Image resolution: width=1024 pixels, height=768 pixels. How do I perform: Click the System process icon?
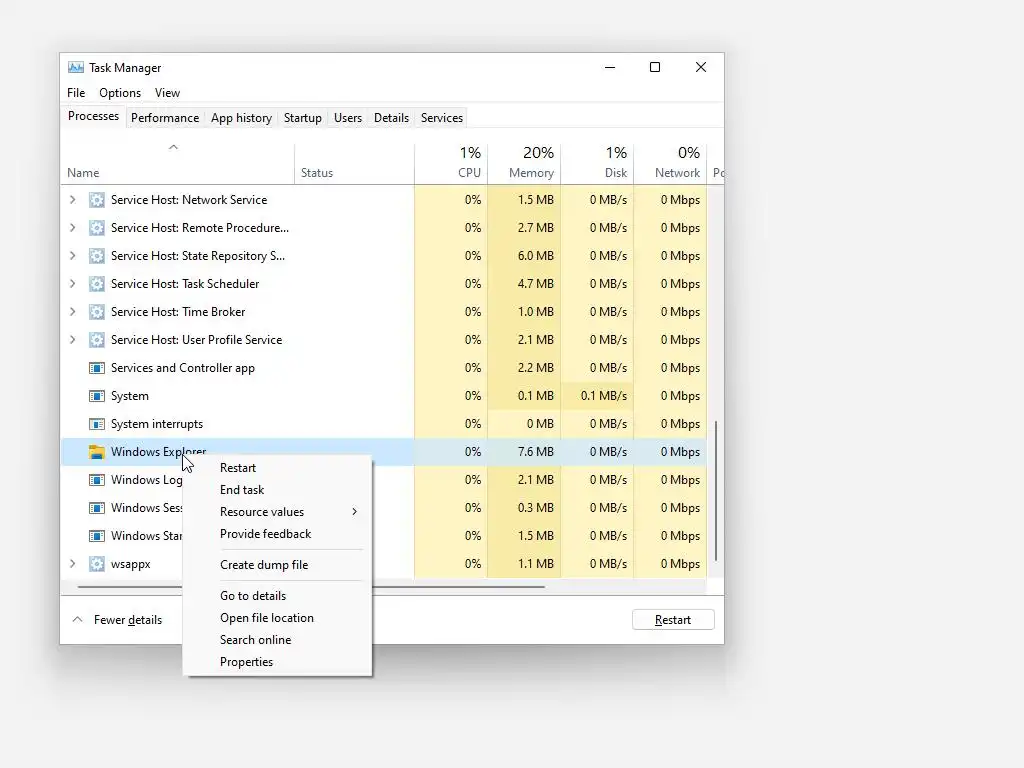tap(97, 396)
